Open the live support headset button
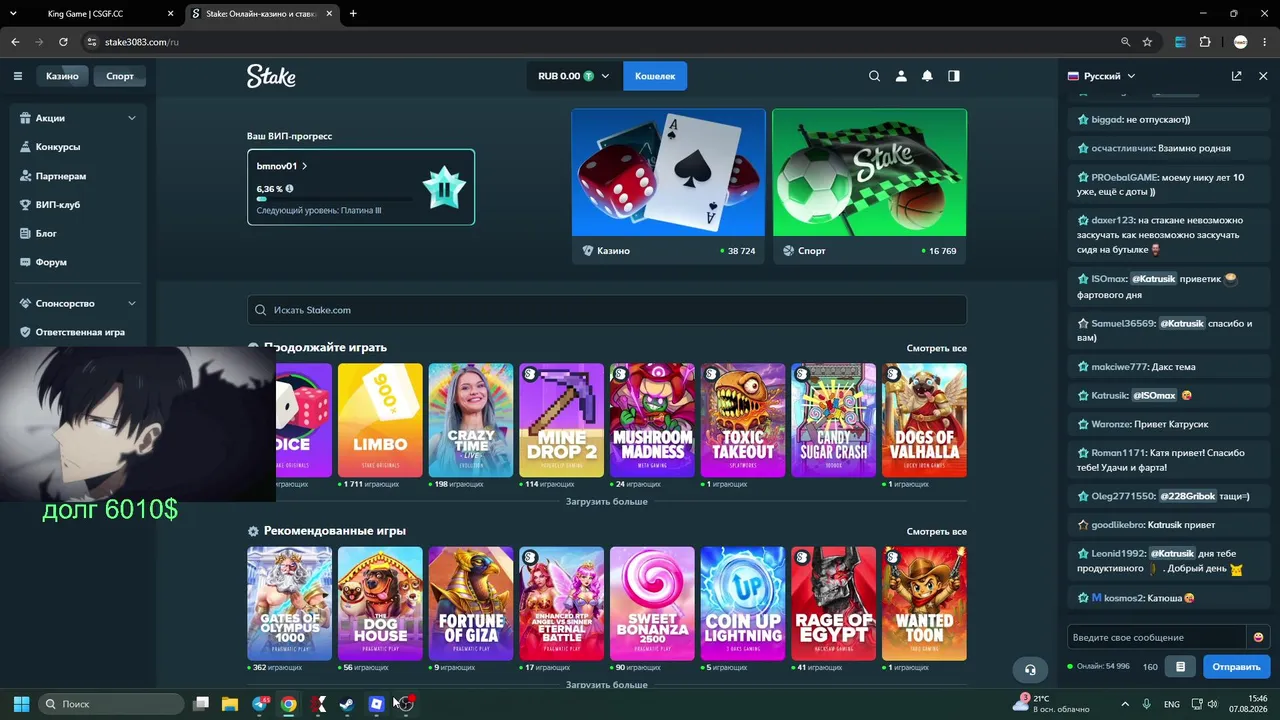 [x=1030, y=669]
